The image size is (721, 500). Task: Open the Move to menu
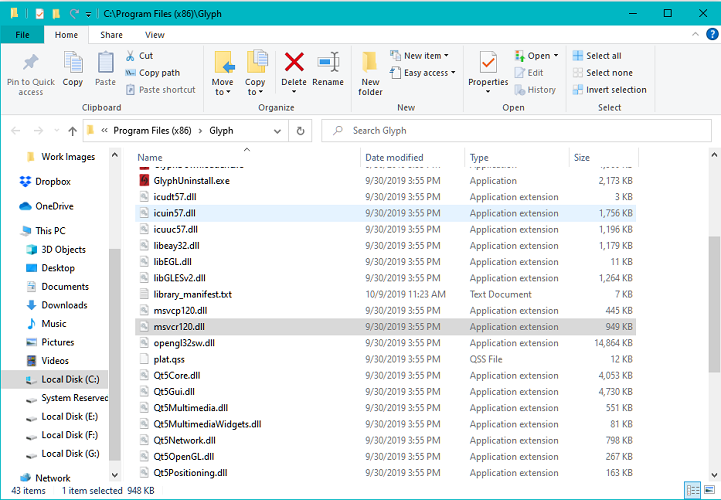click(223, 74)
